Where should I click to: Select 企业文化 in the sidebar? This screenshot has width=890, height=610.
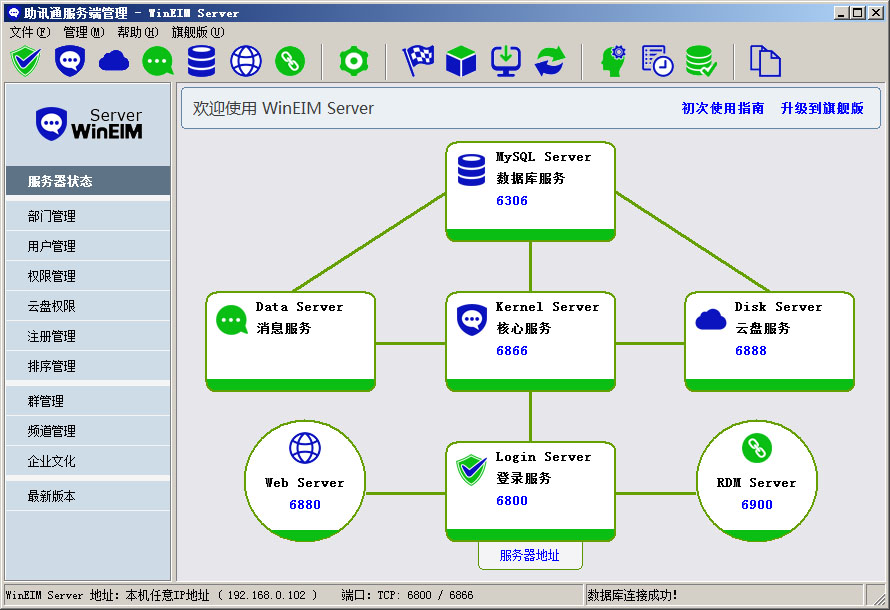coord(88,461)
